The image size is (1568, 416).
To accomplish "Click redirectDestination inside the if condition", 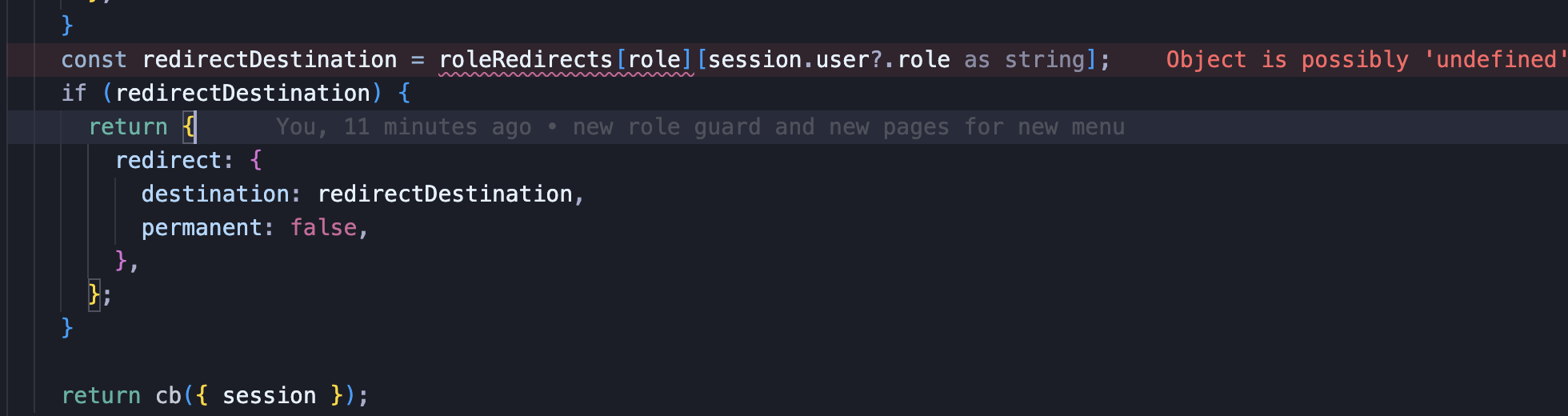I will tap(243, 94).
